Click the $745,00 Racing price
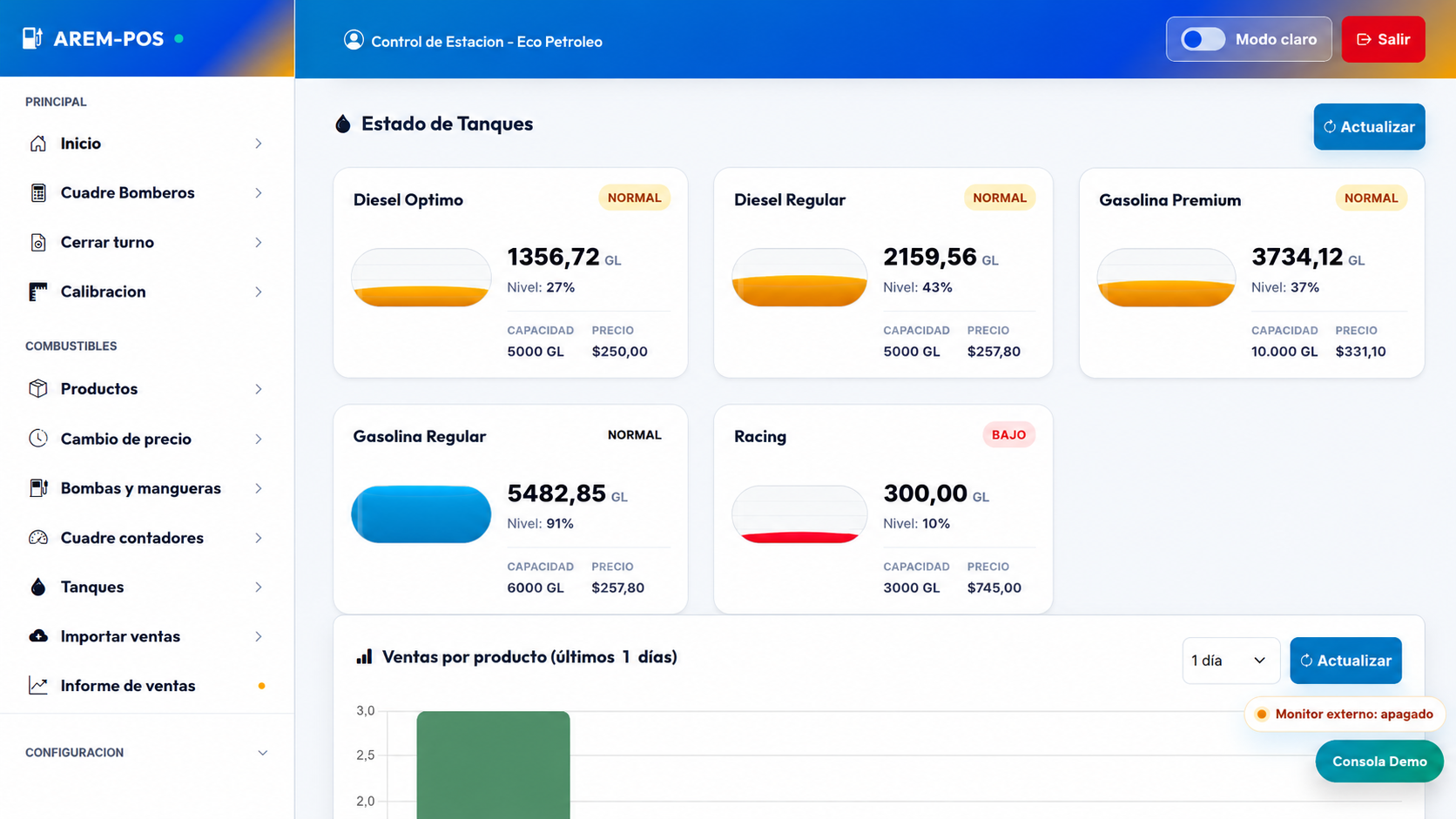 (994, 588)
